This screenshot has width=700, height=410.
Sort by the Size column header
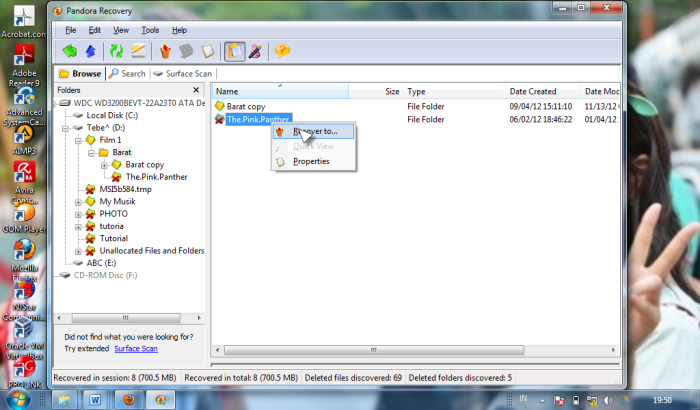[x=376, y=91]
